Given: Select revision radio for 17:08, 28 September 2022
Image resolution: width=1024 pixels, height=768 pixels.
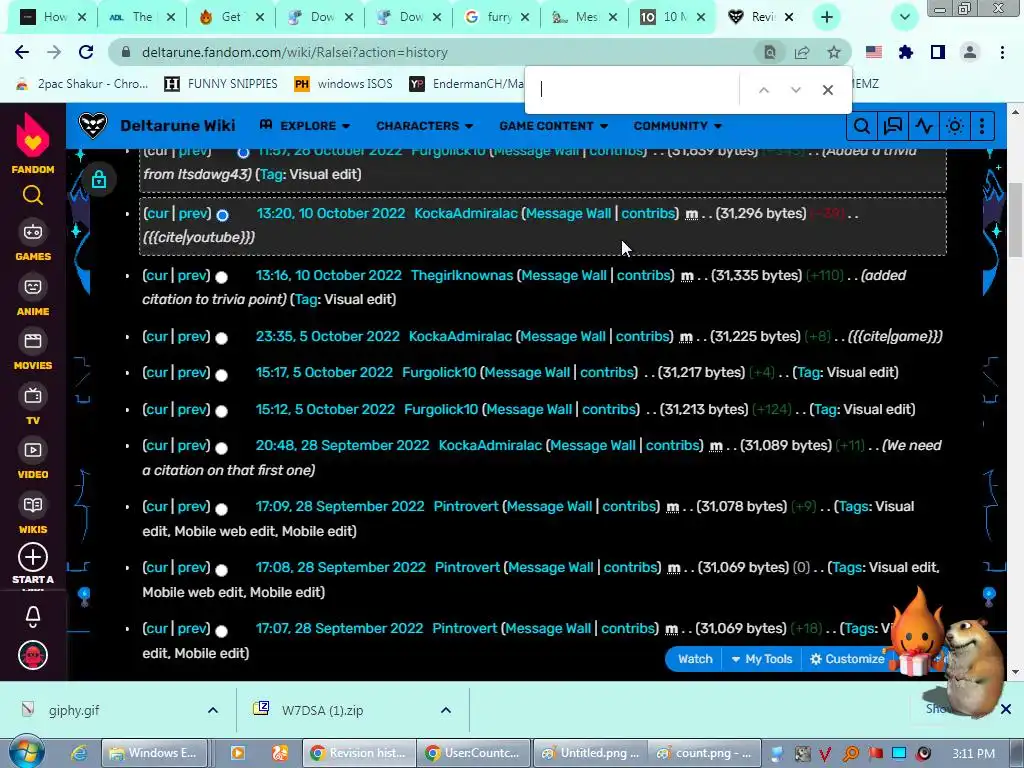Looking at the screenshot, I should pos(222,570).
